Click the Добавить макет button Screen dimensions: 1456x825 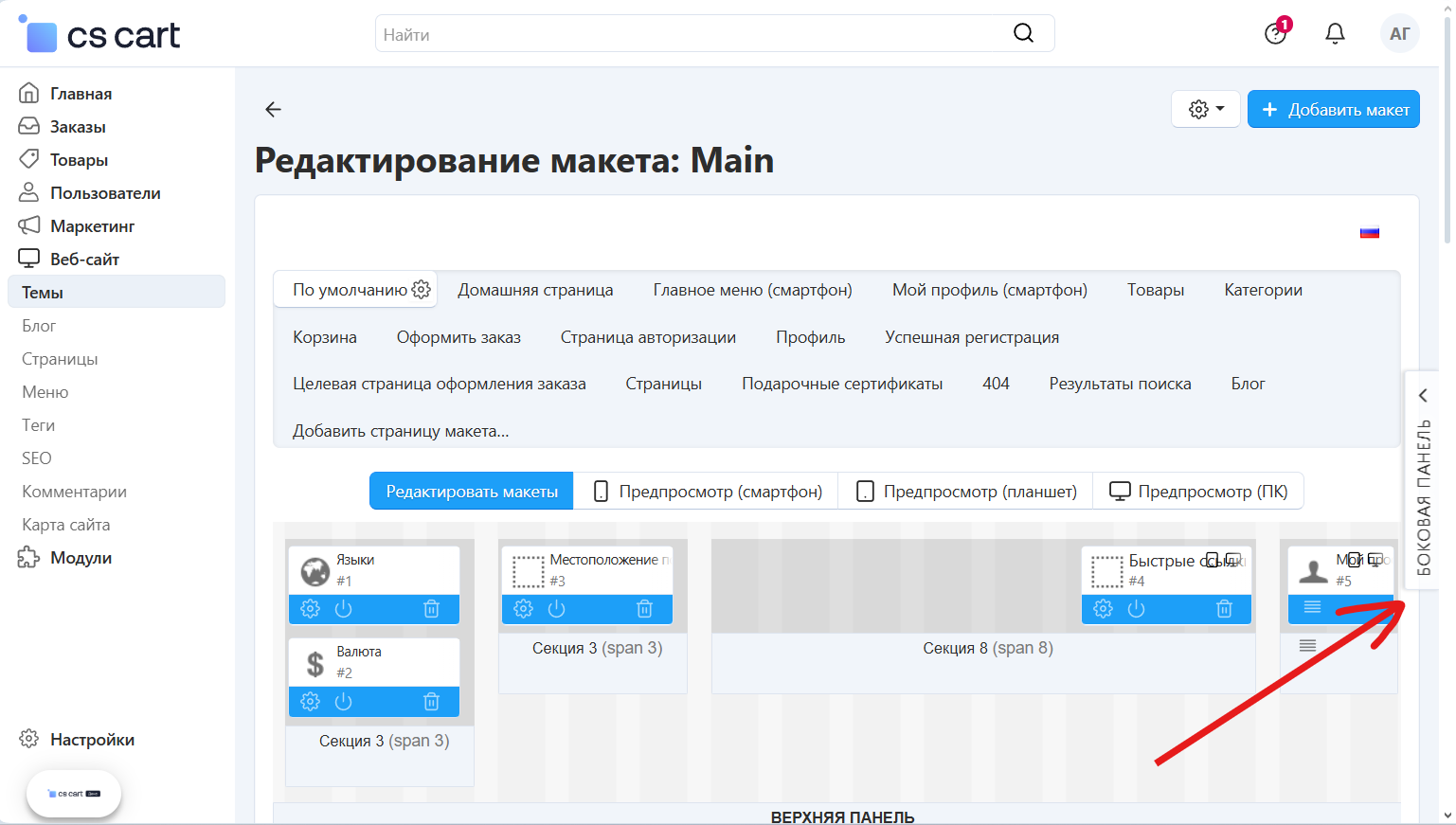1333,109
